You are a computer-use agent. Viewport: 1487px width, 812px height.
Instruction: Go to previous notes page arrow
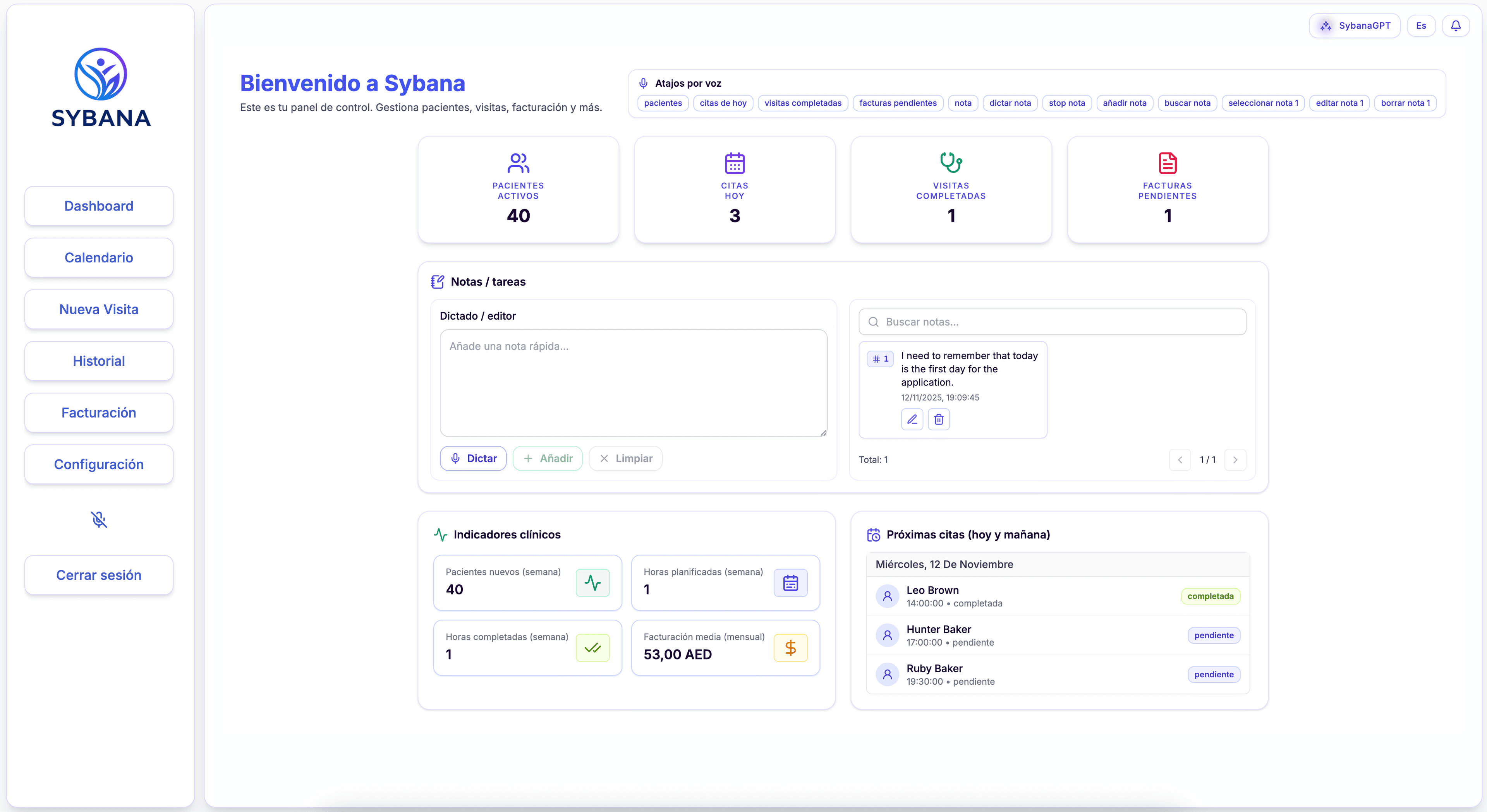(1180, 460)
